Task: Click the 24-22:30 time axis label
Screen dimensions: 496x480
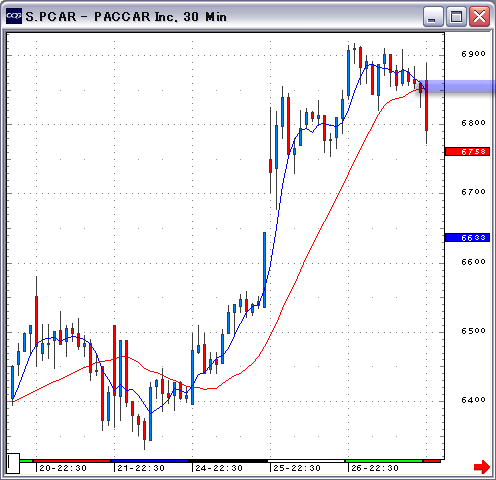Action: pyautogui.click(x=219, y=468)
